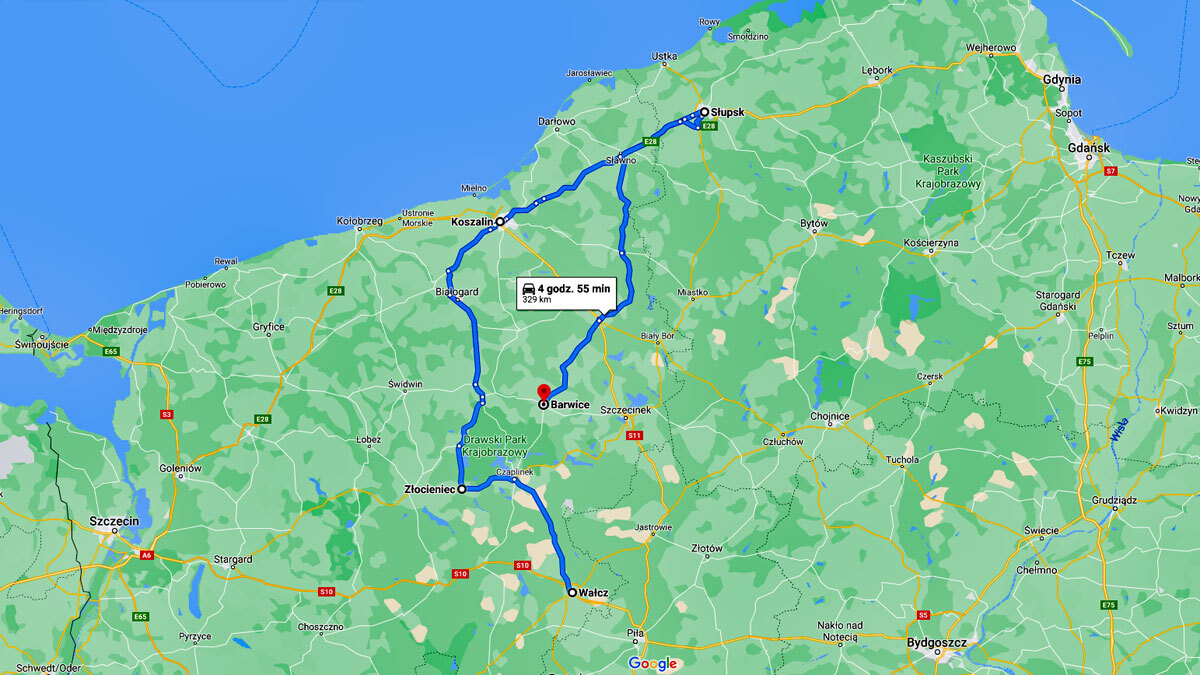
Task: Click the Google logo at the bottom
Action: (x=653, y=664)
